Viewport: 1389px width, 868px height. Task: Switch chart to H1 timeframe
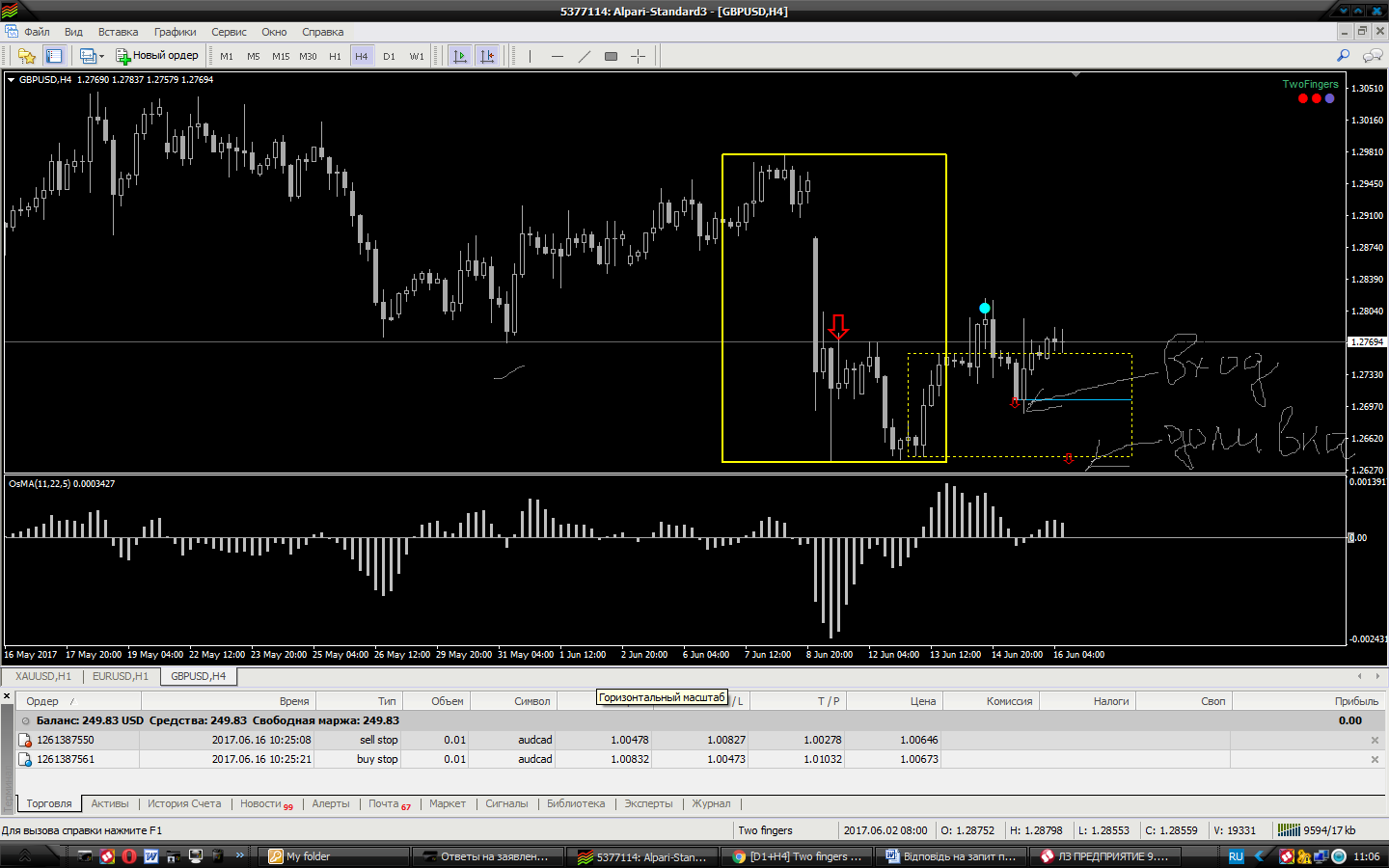335,56
